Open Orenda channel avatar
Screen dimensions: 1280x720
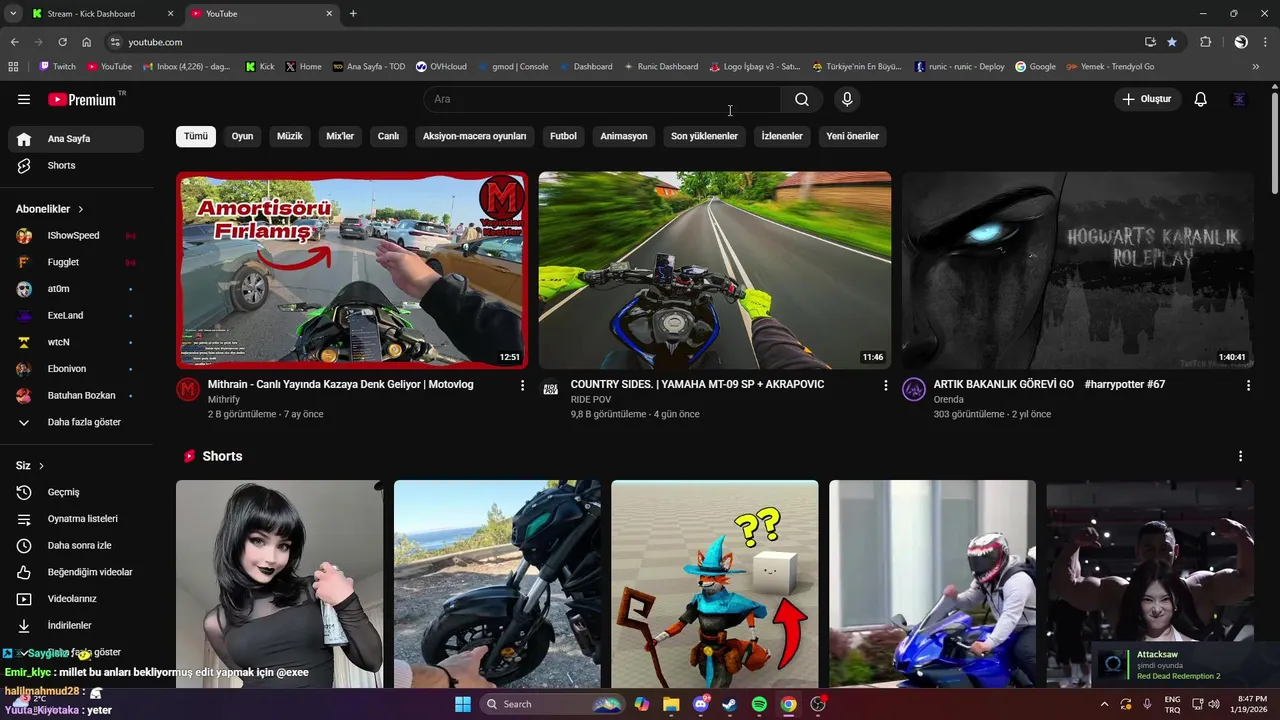(914, 389)
